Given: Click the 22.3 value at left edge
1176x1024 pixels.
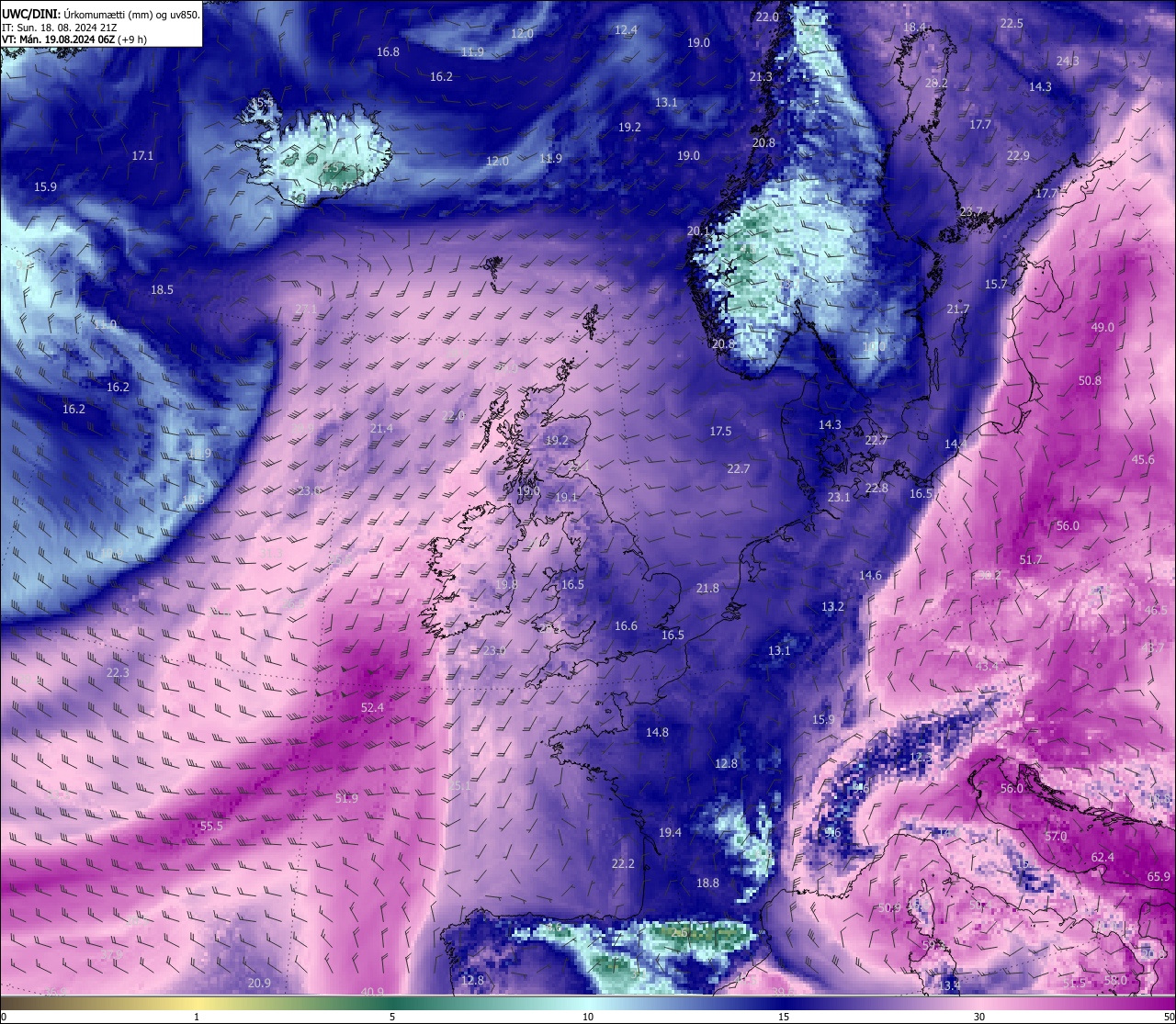Looking at the screenshot, I should coord(118,673).
